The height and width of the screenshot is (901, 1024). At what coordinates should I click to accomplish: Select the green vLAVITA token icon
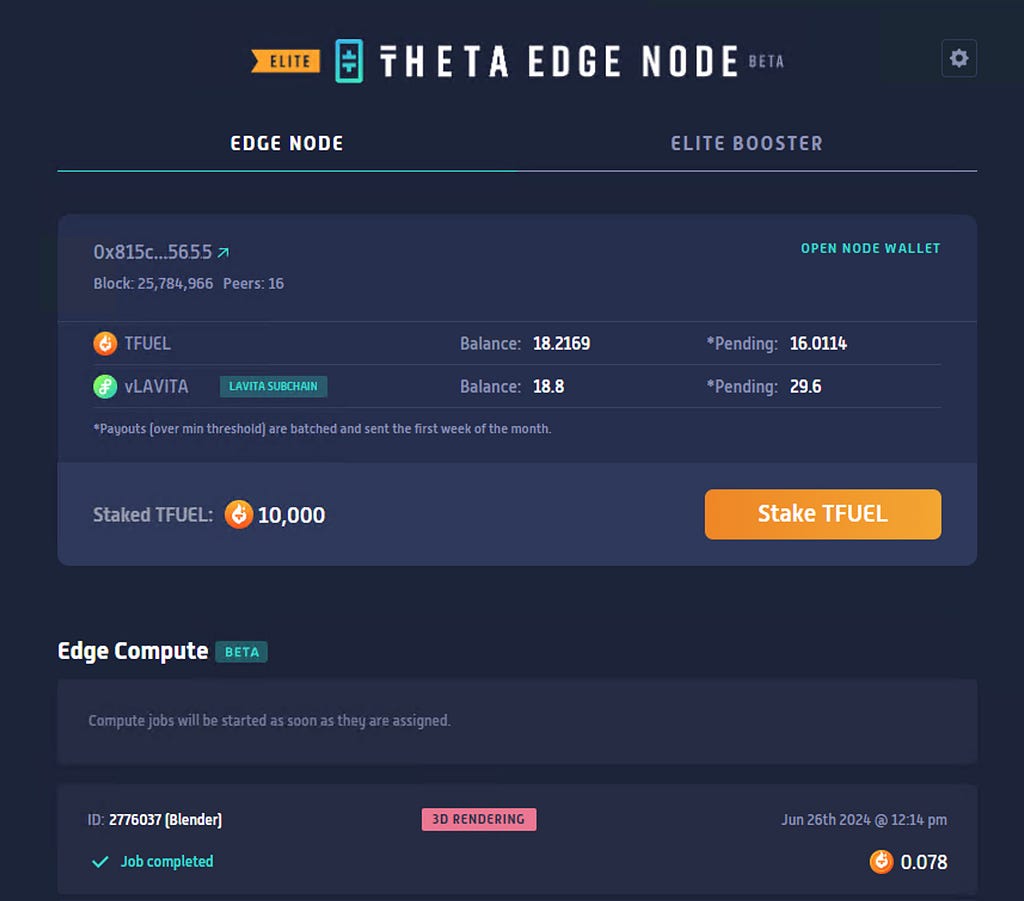[106, 386]
